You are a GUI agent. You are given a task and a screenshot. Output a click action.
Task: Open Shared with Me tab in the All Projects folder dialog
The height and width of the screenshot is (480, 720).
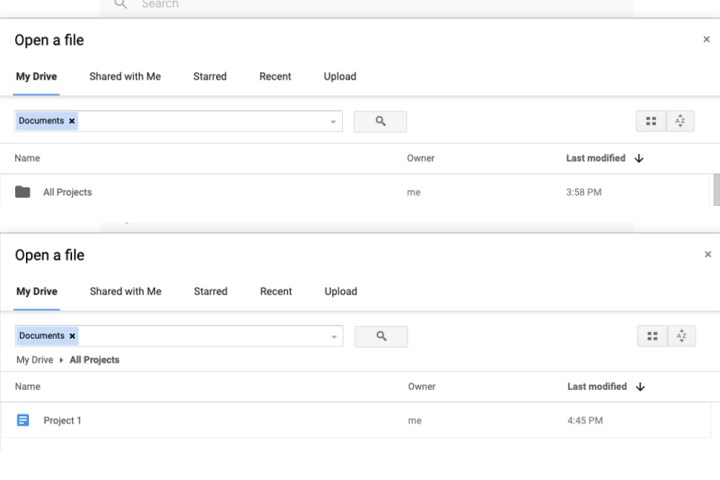coord(124,76)
